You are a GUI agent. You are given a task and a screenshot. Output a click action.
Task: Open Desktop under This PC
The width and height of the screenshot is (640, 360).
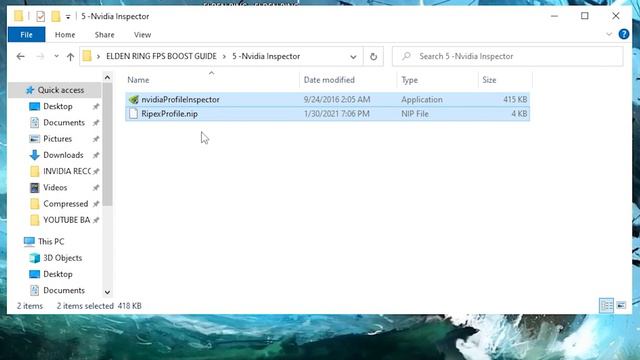click(58, 274)
